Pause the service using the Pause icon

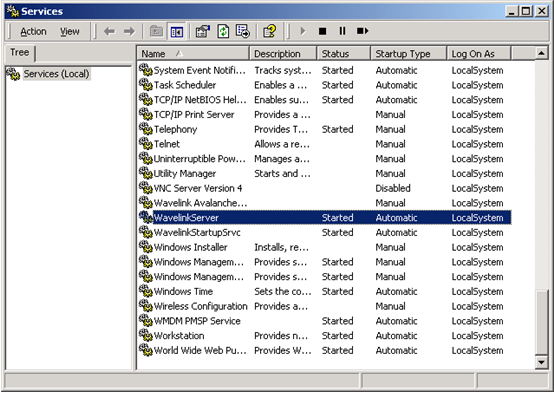click(342, 31)
